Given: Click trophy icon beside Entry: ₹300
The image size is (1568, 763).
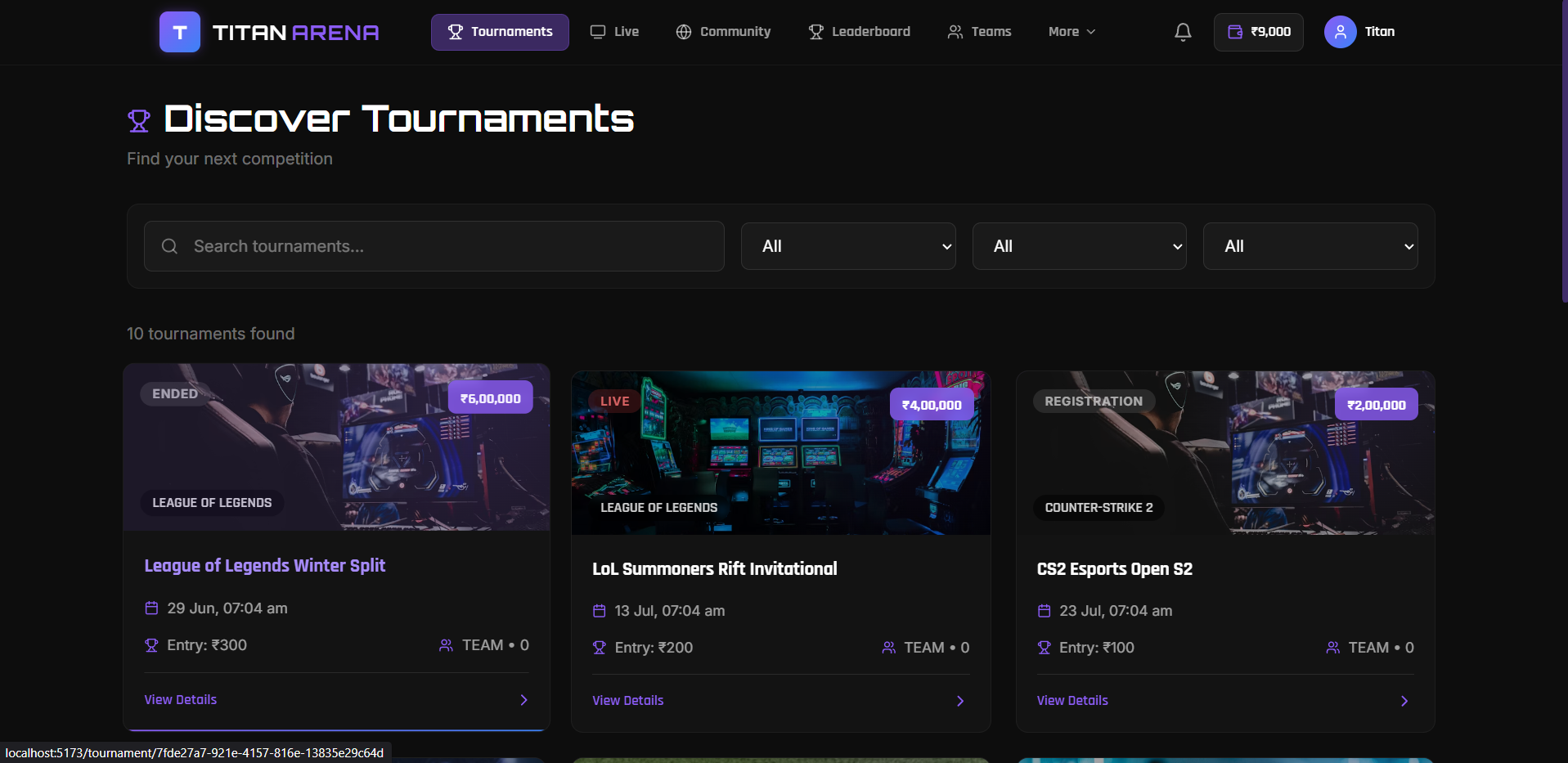Looking at the screenshot, I should point(151,645).
